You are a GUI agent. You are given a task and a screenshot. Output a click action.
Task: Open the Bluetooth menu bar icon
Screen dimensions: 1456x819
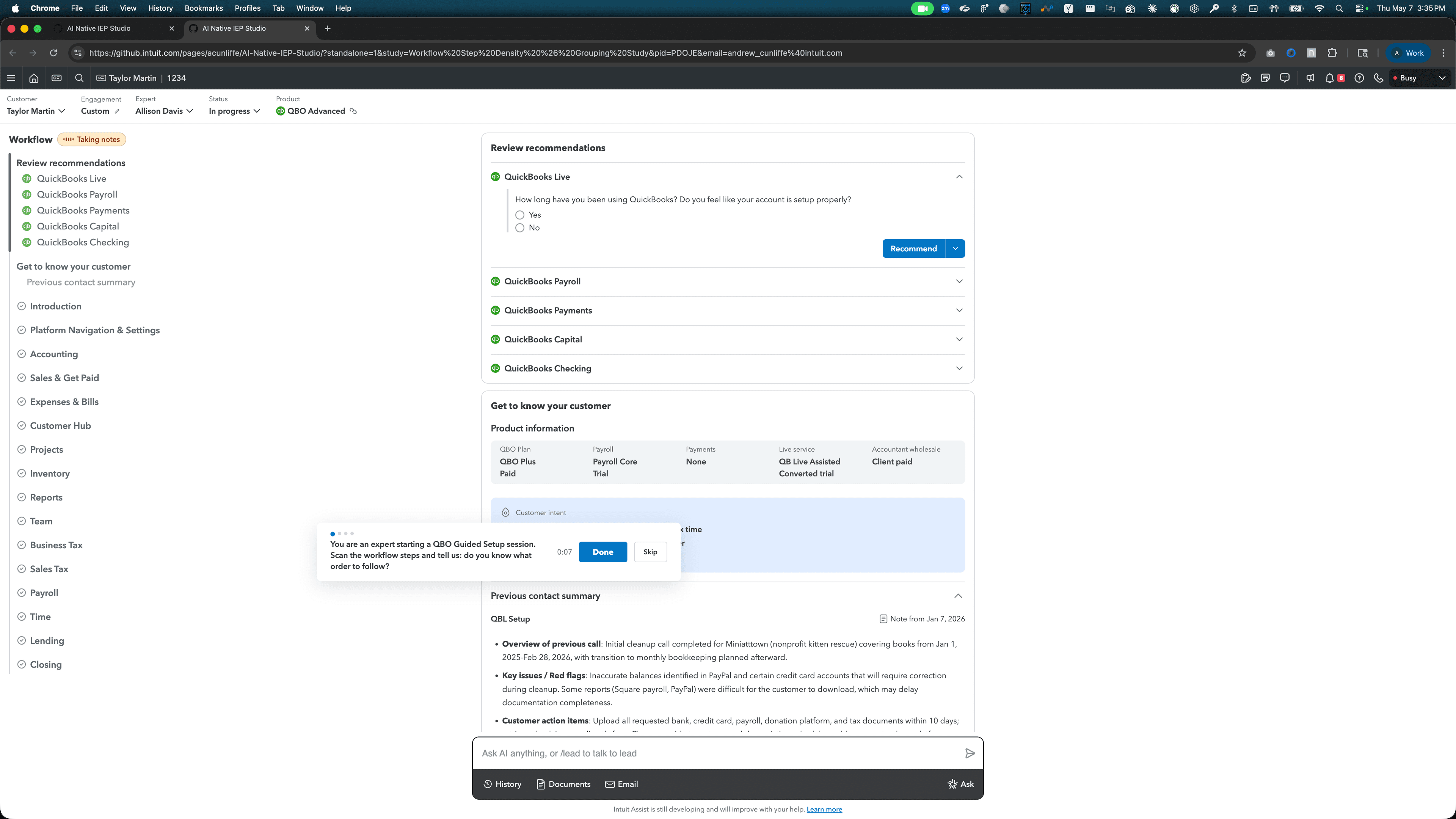coord(1234,8)
